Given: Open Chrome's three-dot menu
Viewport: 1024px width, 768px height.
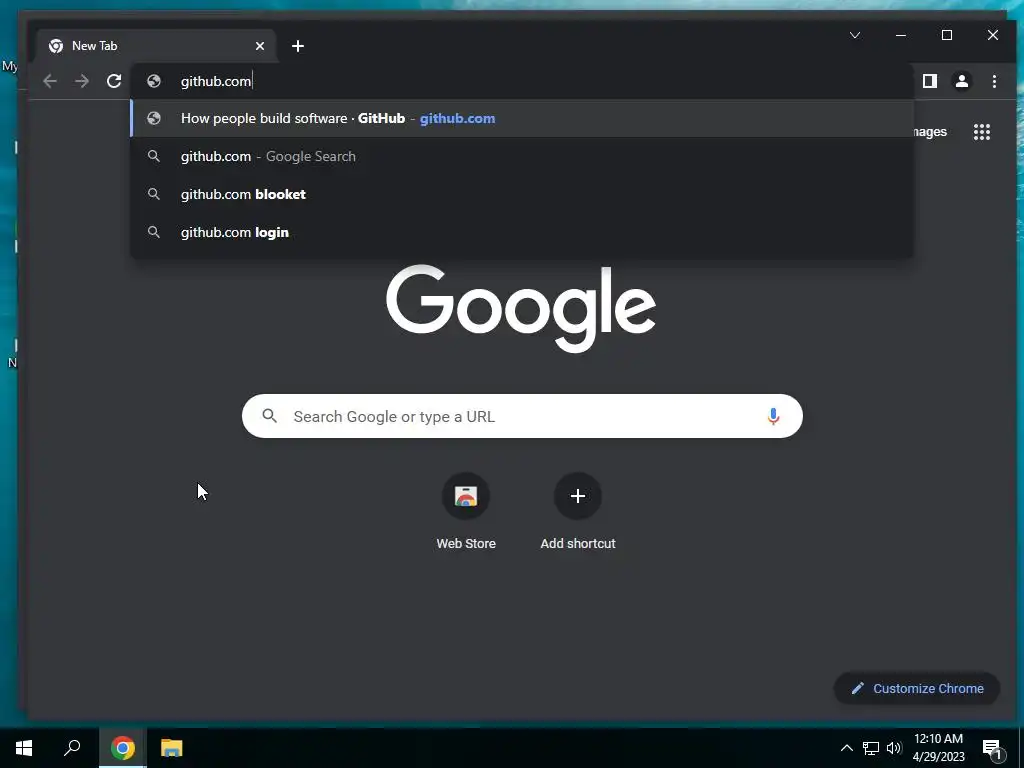Looking at the screenshot, I should pos(994,81).
